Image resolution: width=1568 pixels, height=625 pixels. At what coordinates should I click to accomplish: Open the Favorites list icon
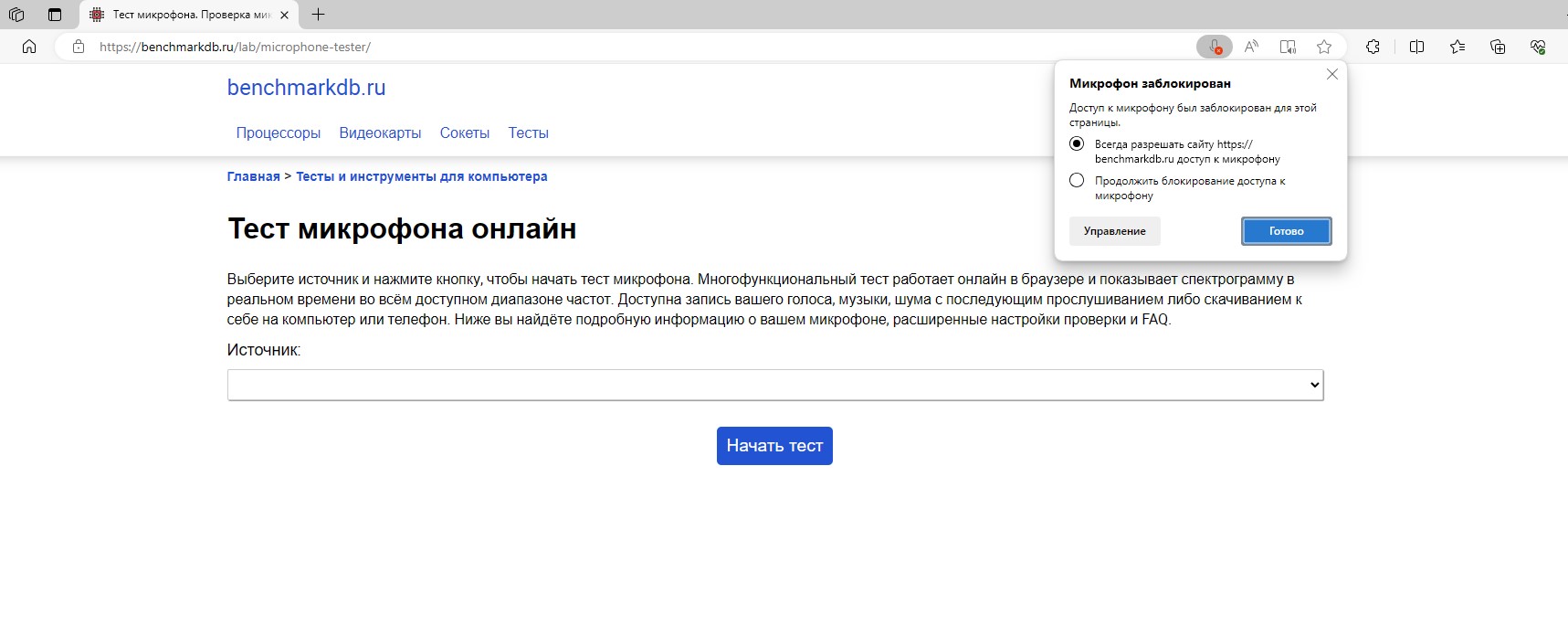pos(1458,47)
